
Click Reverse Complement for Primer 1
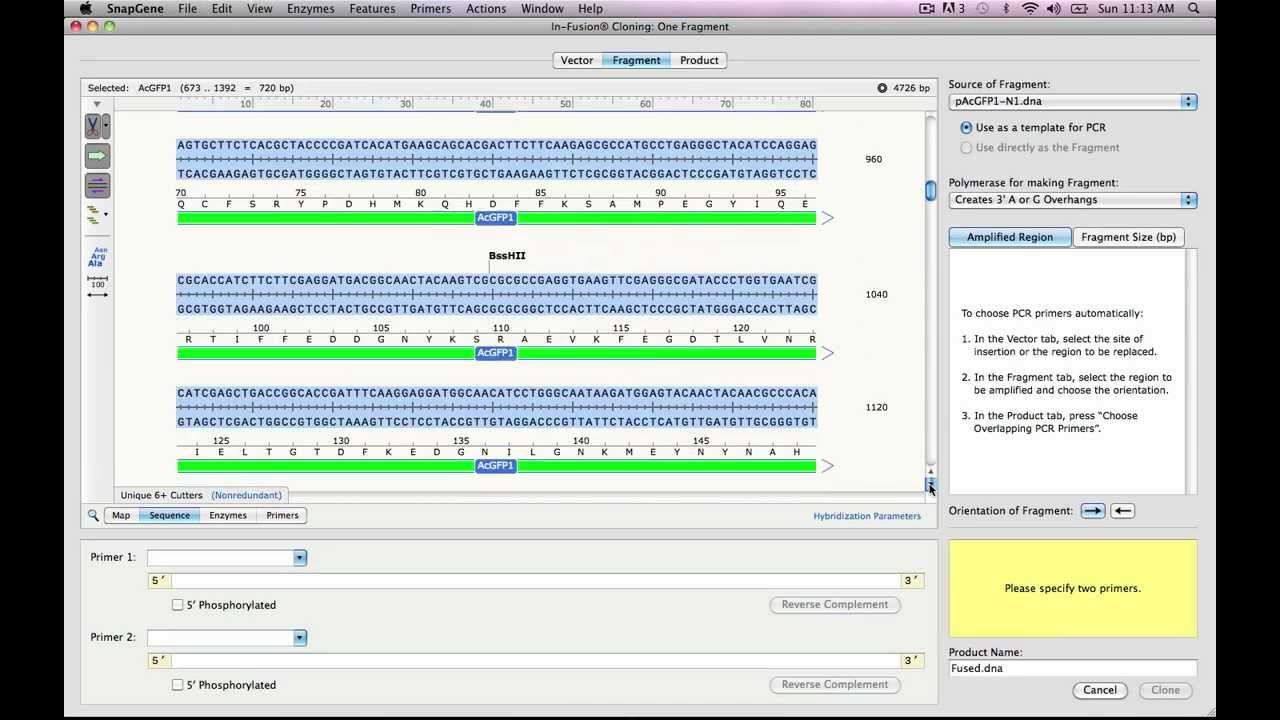(835, 605)
